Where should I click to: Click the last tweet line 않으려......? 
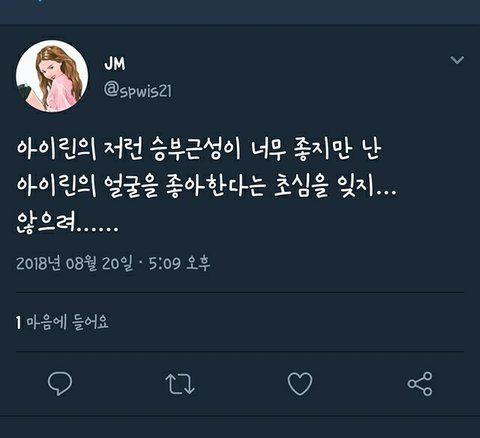click(x=67, y=223)
